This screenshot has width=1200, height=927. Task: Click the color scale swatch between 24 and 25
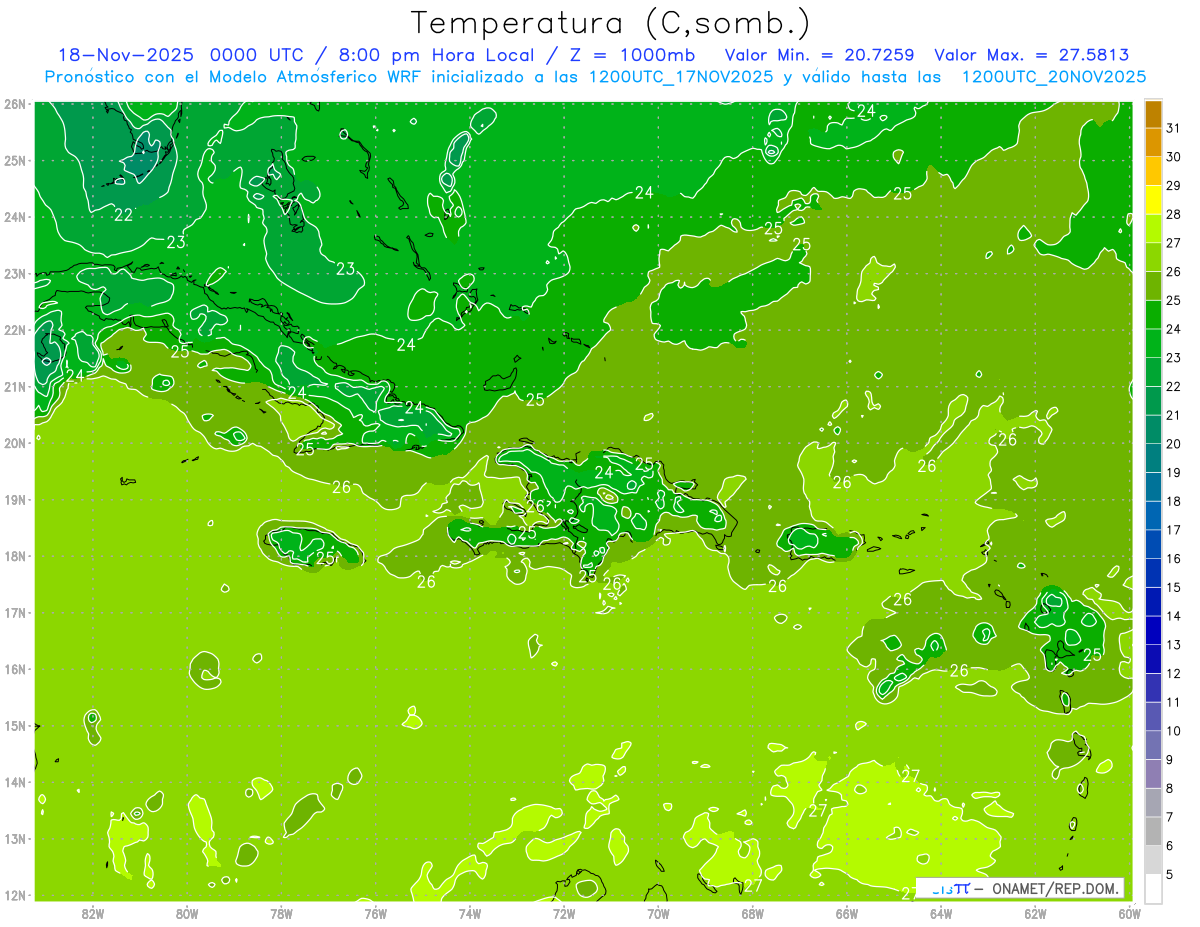tap(1154, 315)
